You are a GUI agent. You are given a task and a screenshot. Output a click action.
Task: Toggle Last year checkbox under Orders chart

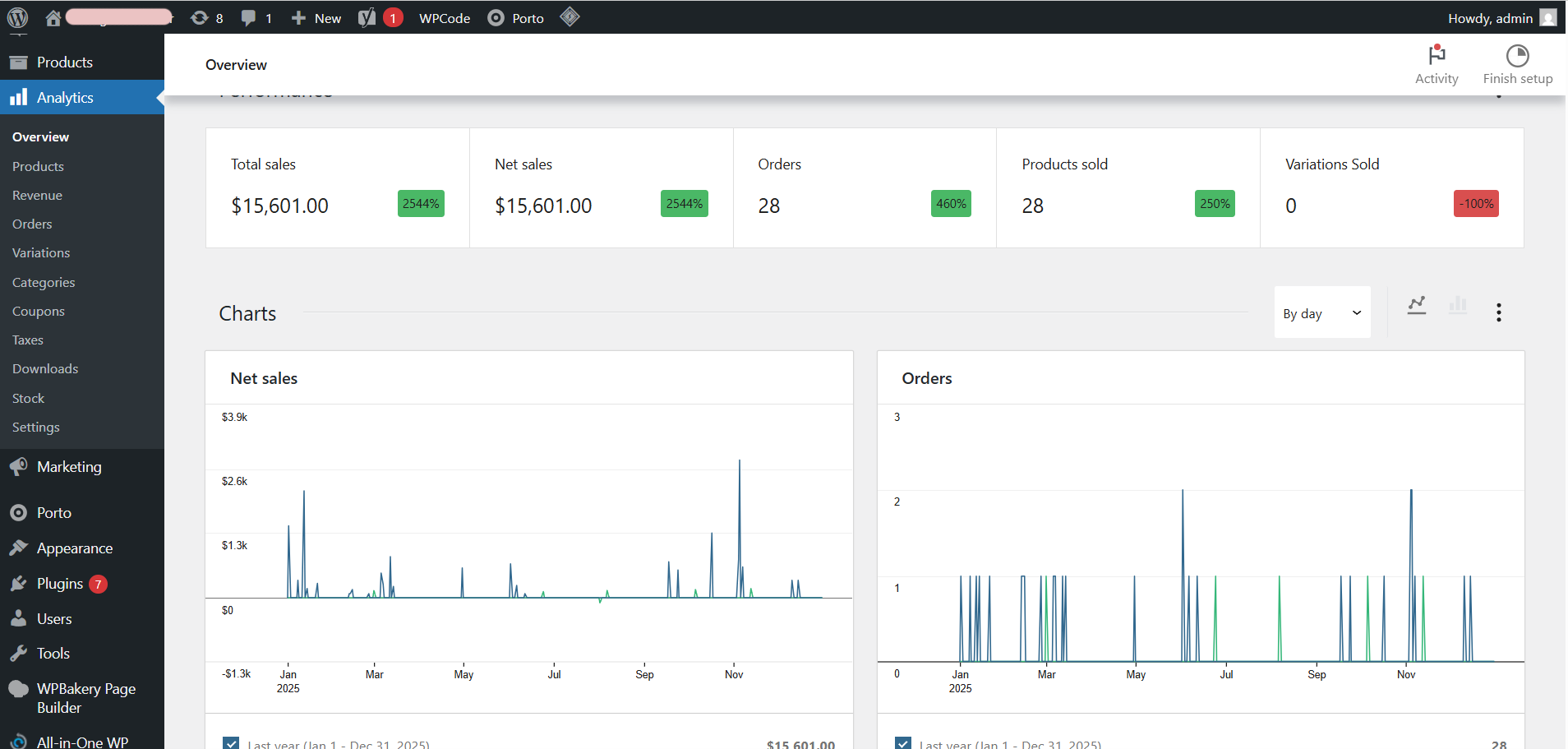tap(903, 743)
